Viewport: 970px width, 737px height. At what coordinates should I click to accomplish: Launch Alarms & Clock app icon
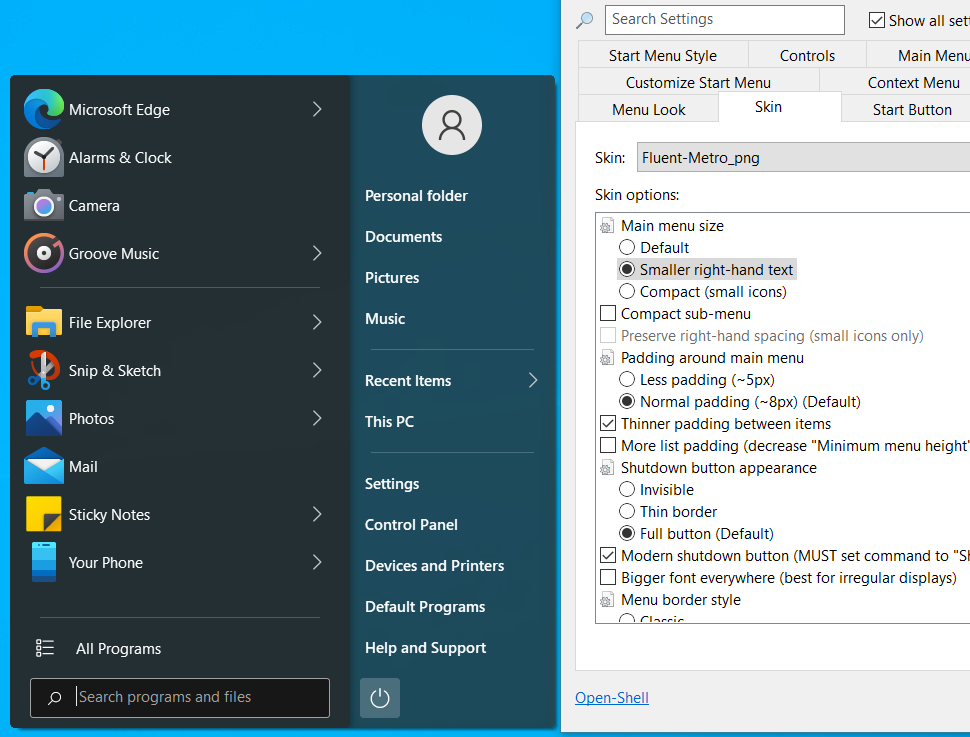[x=43, y=158]
